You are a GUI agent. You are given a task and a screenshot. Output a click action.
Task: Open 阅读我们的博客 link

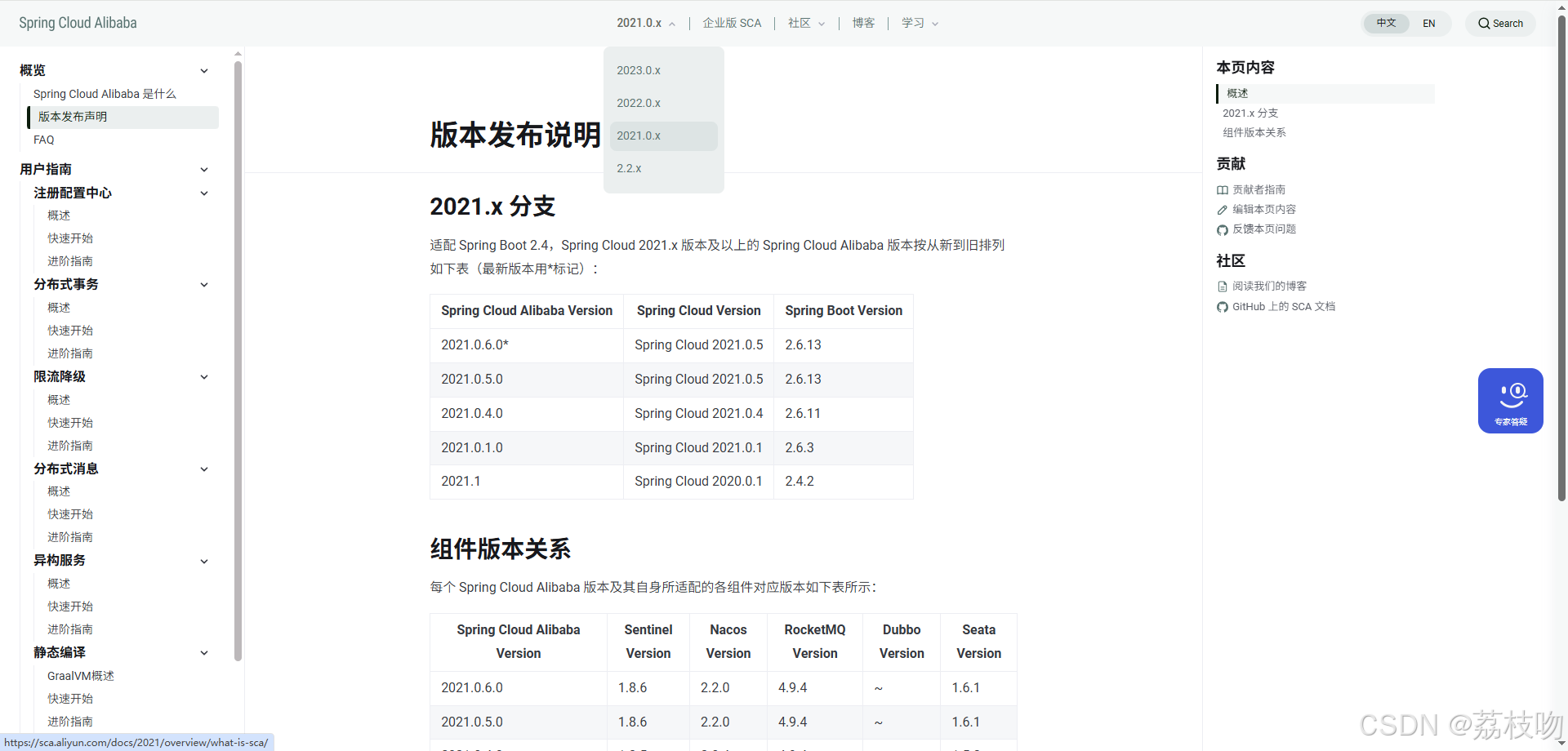(1269, 287)
